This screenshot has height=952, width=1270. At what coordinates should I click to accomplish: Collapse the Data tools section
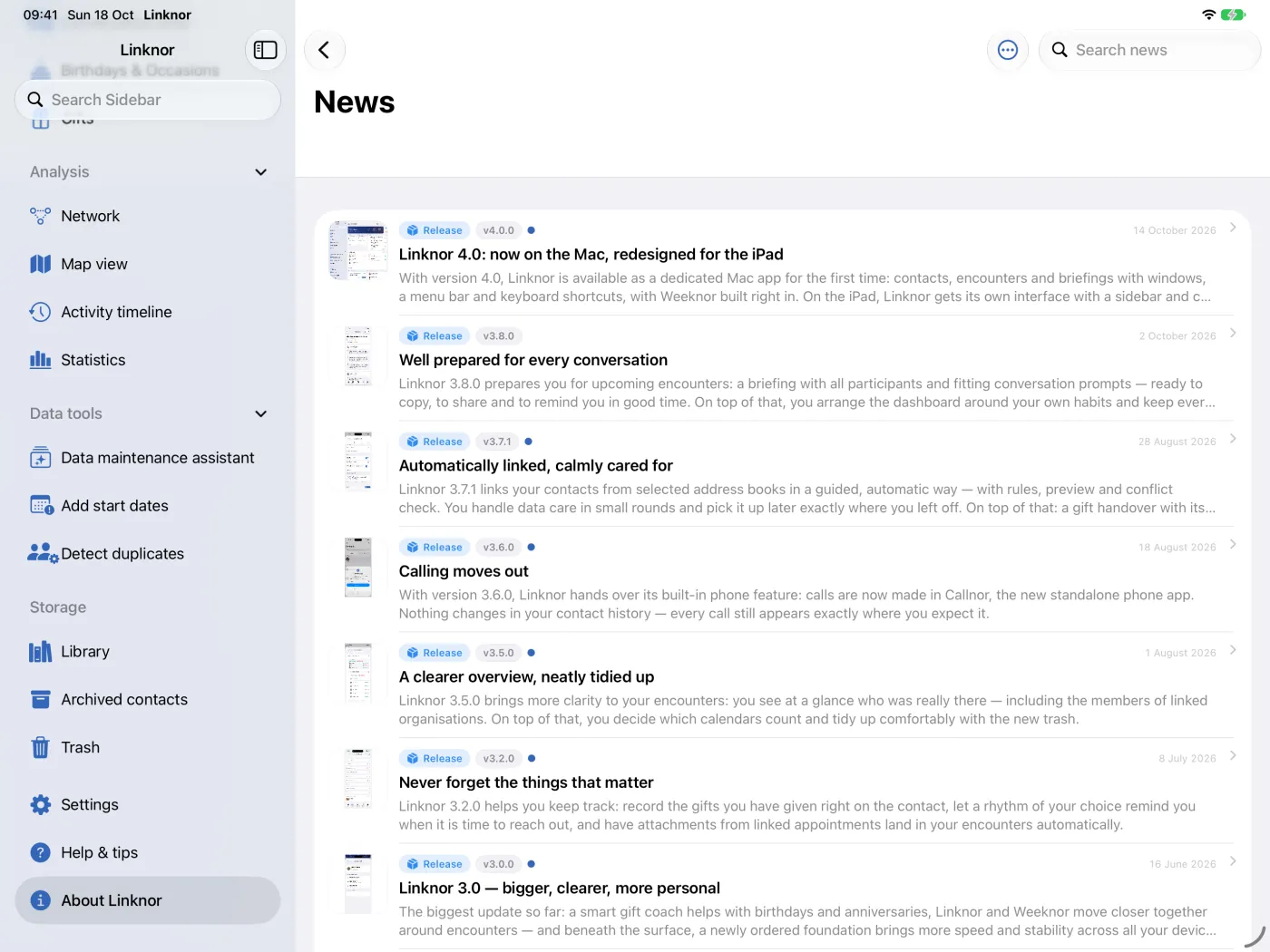tap(260, 413)
